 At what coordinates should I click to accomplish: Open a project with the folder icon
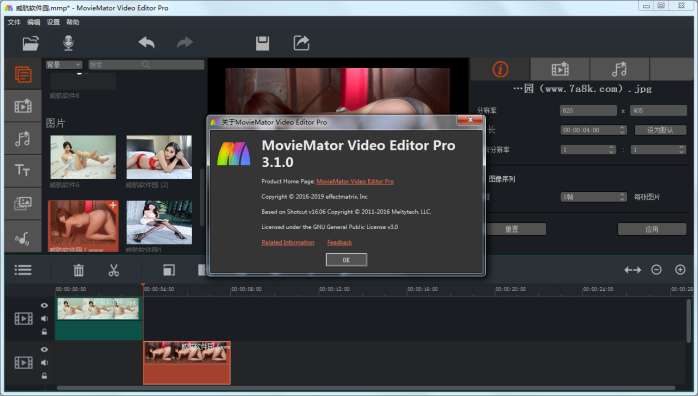pos(30,43)
